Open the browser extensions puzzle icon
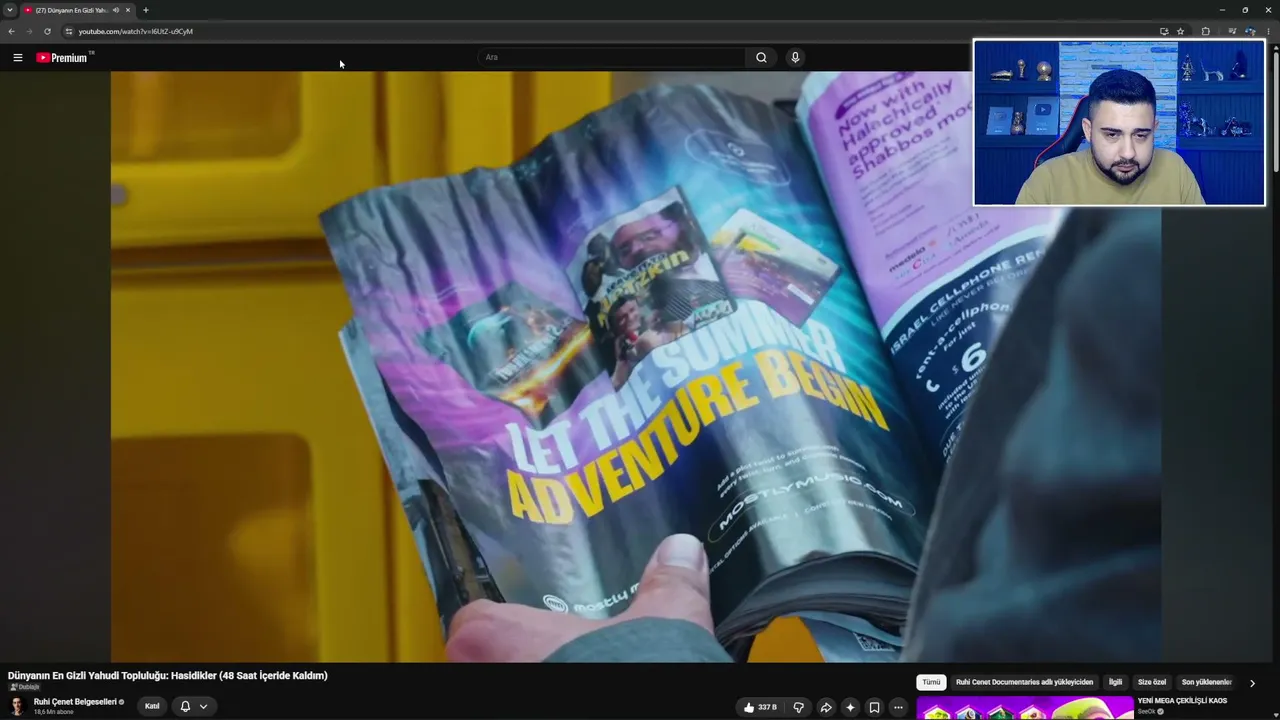The image size is (1280, 720). (x=1205, y=31)
